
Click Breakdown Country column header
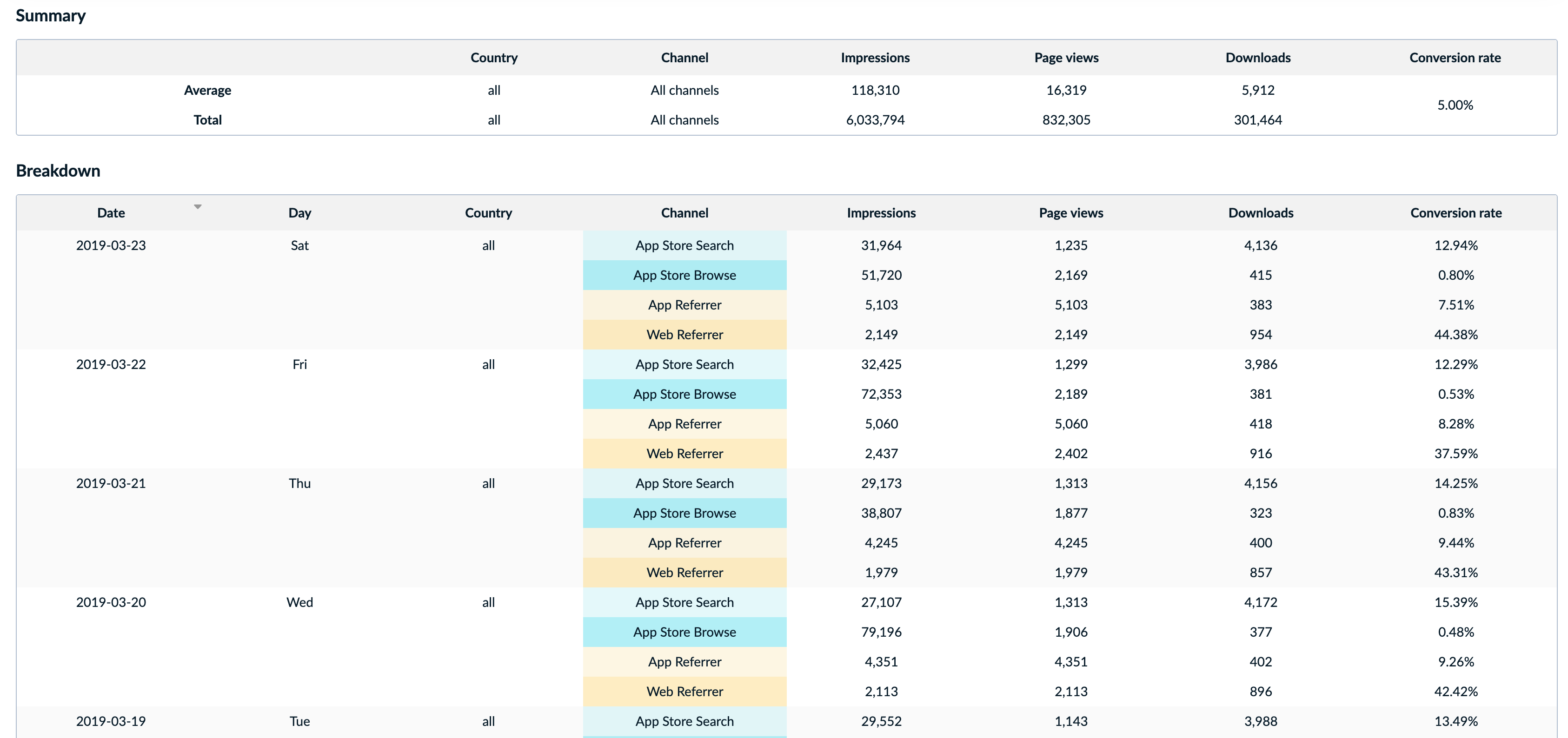pyautogui.click(x=488, y=213)
